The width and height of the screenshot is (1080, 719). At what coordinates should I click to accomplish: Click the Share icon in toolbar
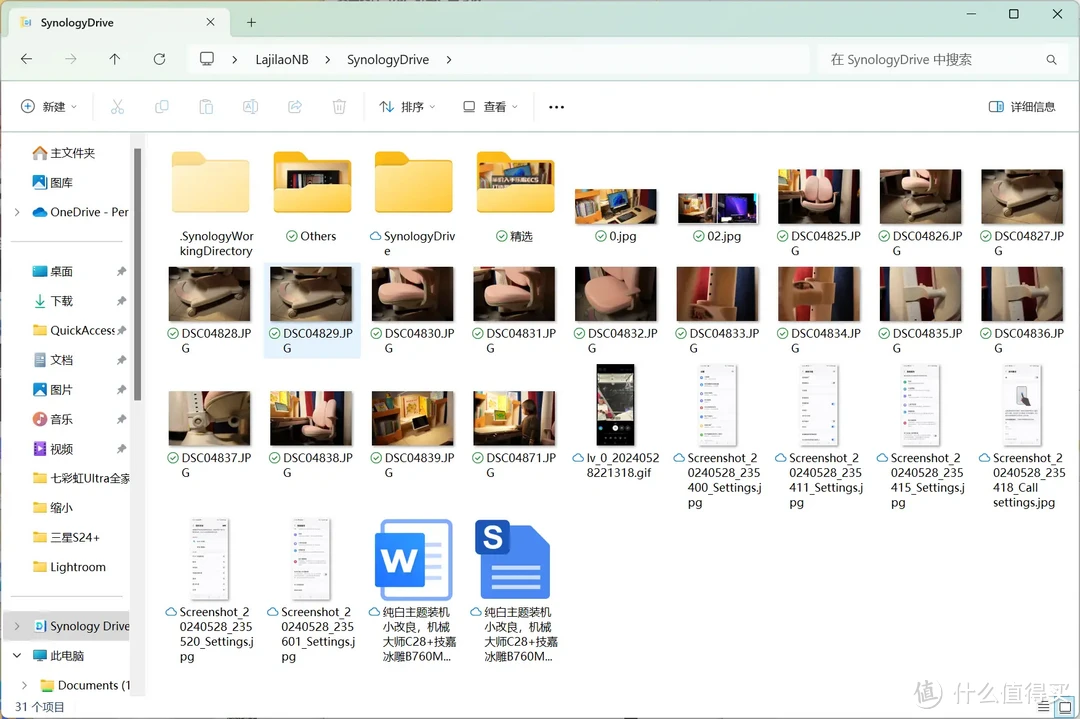(295, 107)
